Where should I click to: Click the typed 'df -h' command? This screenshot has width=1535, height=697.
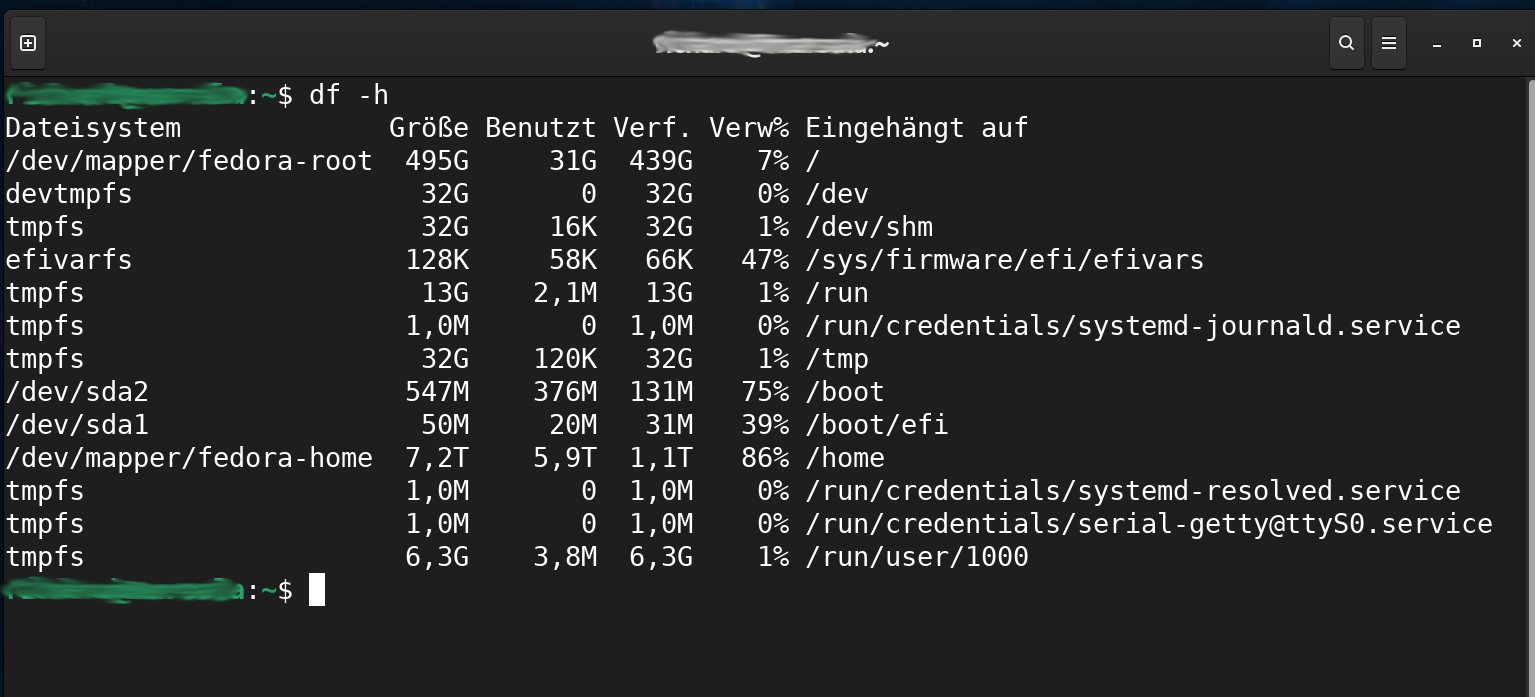click(x=349, y=95)
